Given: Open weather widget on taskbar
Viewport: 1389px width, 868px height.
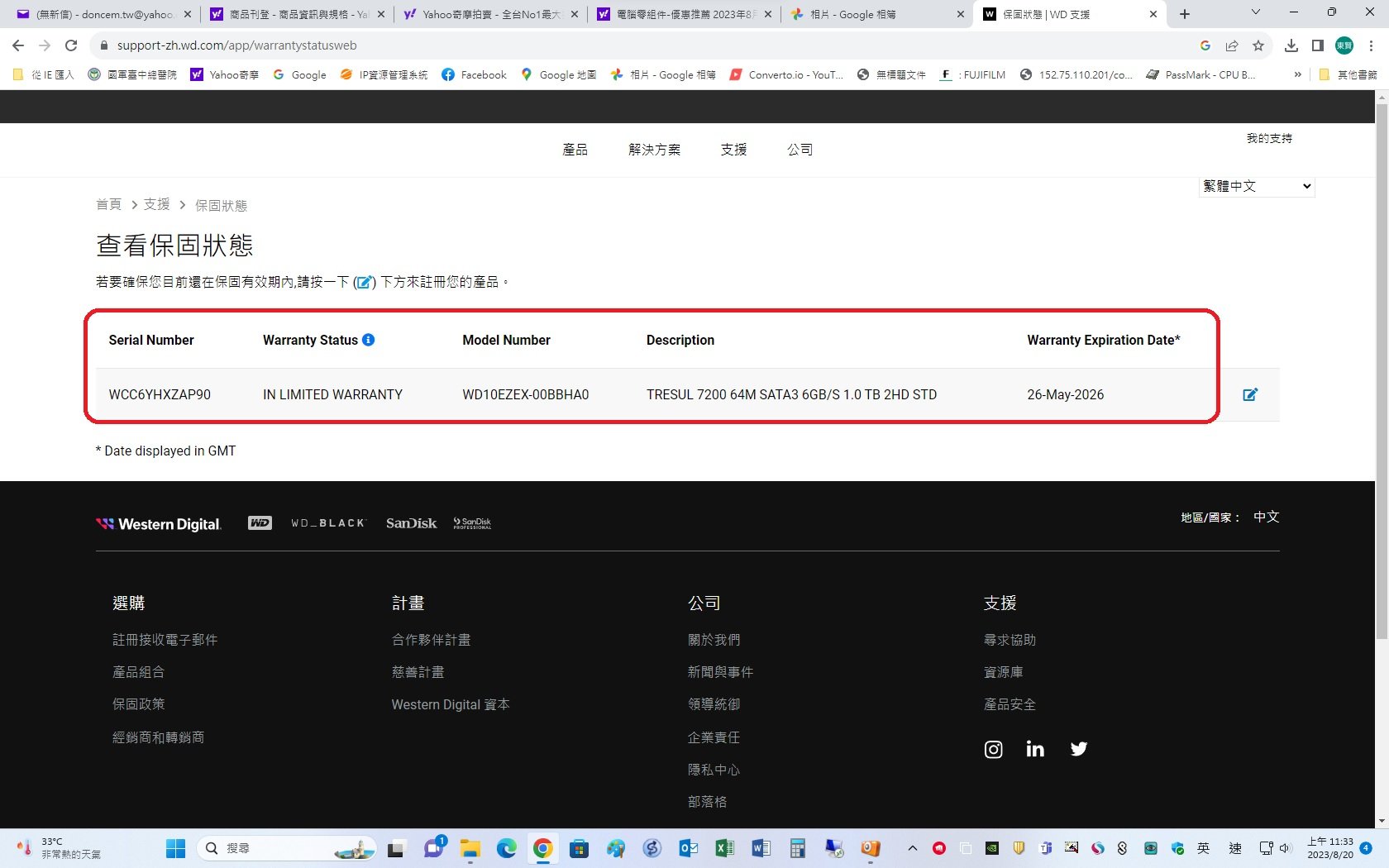Looking at the screenshot, I should click(x=60, y=848).
